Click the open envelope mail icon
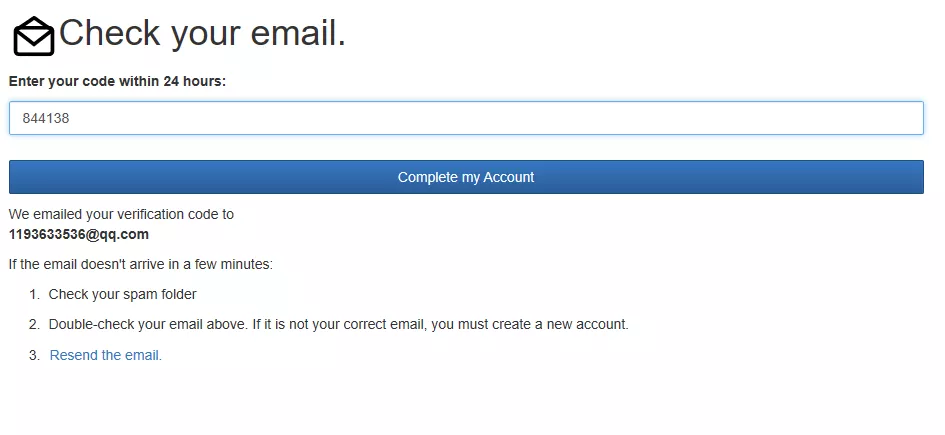 [34, 36]
